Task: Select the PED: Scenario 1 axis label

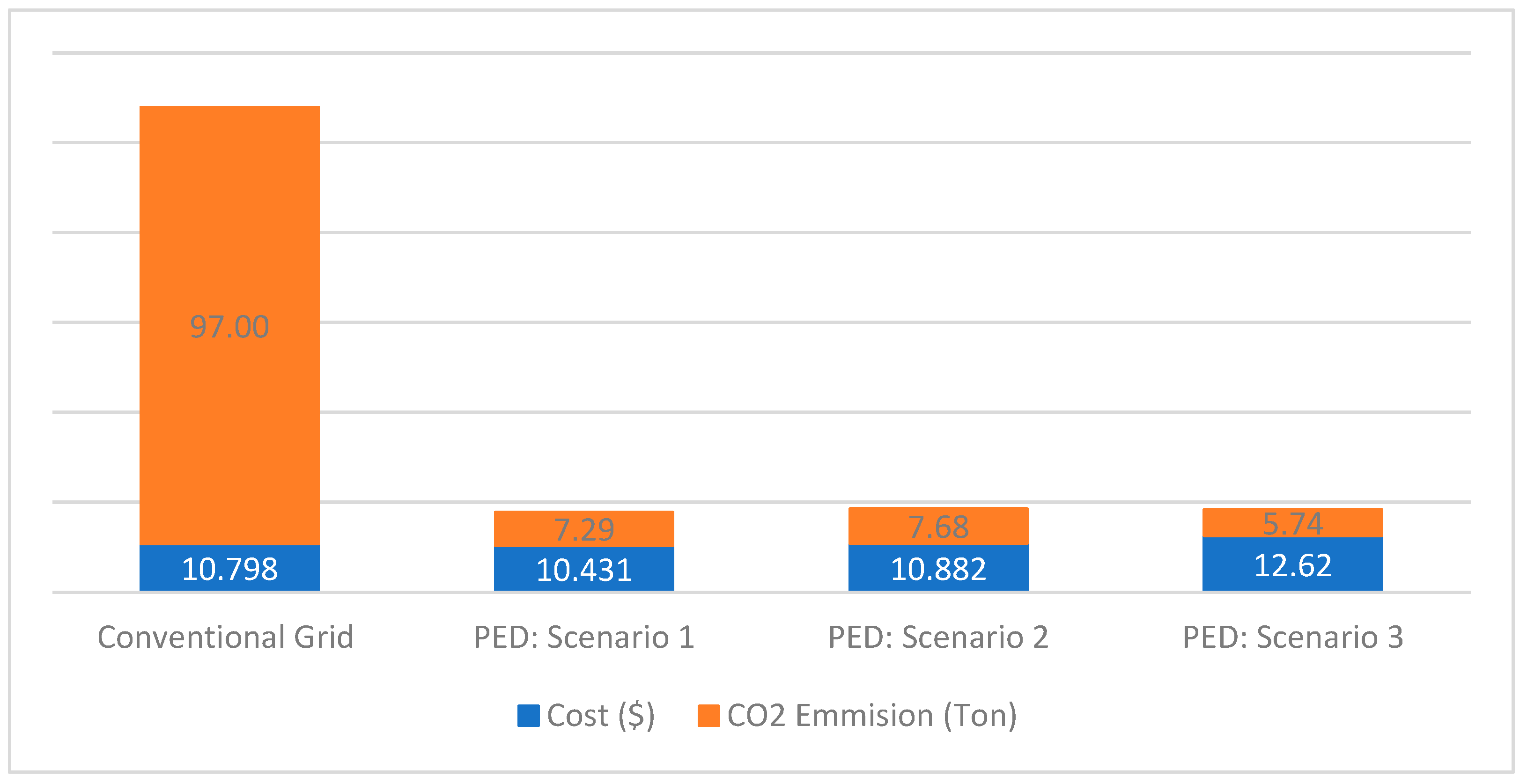Action: click(x=584, y=637)
